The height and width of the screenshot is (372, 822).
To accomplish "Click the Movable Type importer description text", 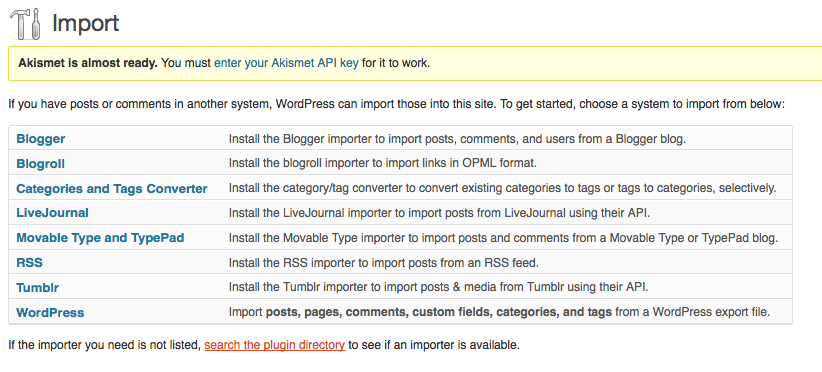I will 503,238.
